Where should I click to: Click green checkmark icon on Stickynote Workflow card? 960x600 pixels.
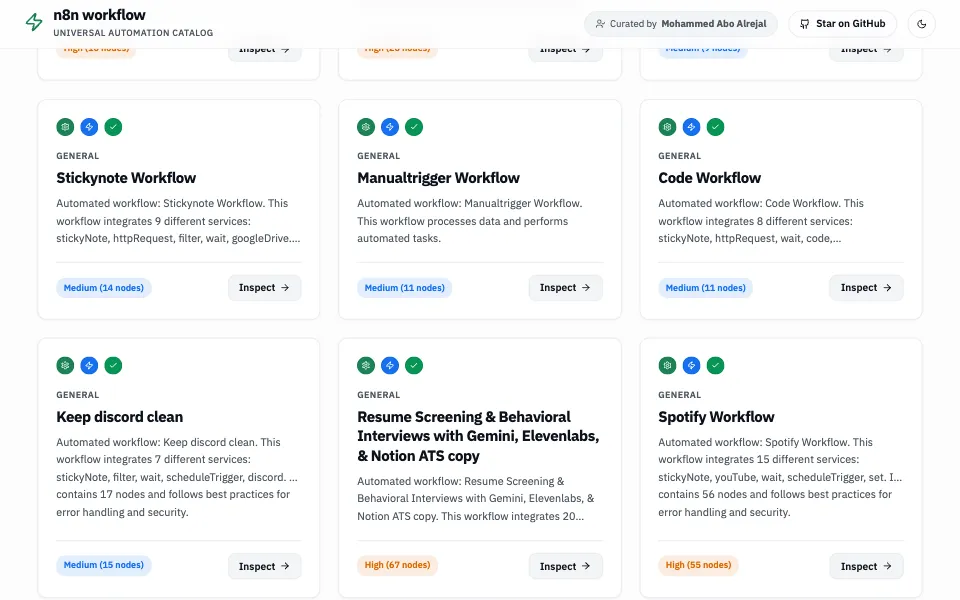[x=113, y=127]
